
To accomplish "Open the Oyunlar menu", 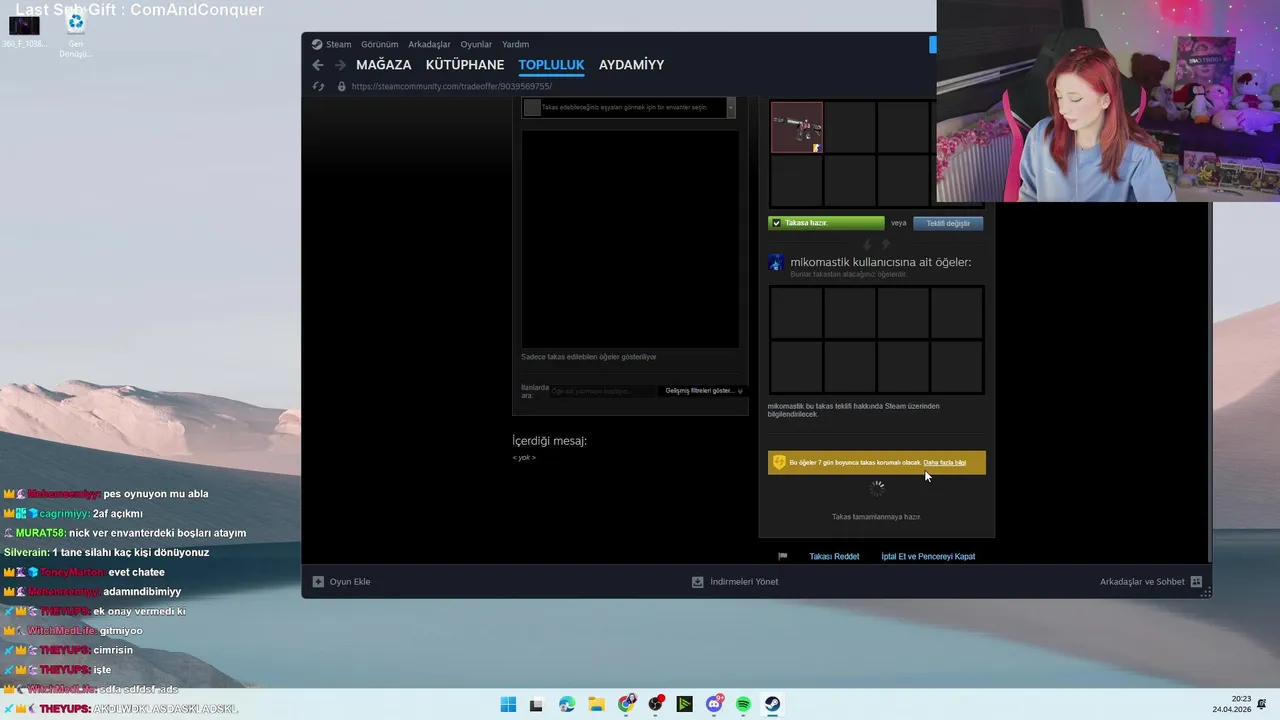I will 476,44.
